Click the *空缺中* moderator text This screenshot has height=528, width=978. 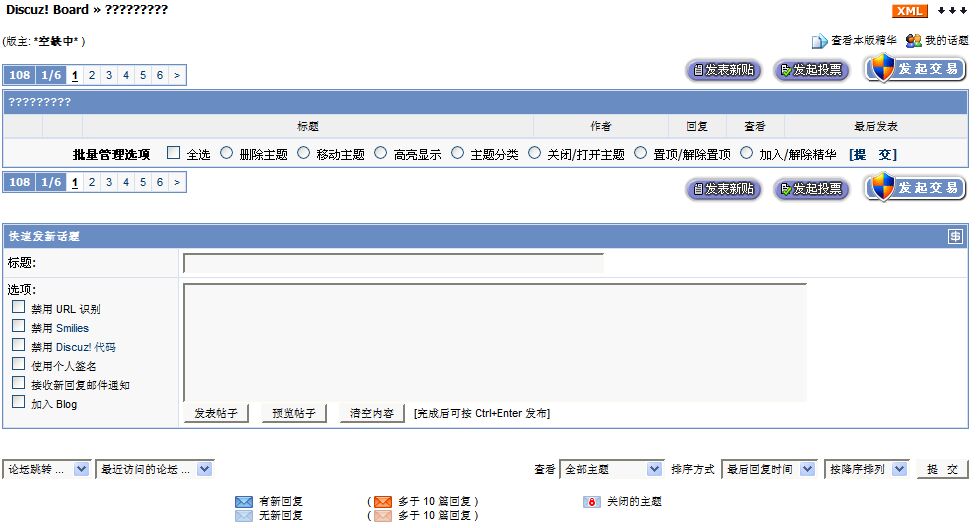click(x=56, y=41)
